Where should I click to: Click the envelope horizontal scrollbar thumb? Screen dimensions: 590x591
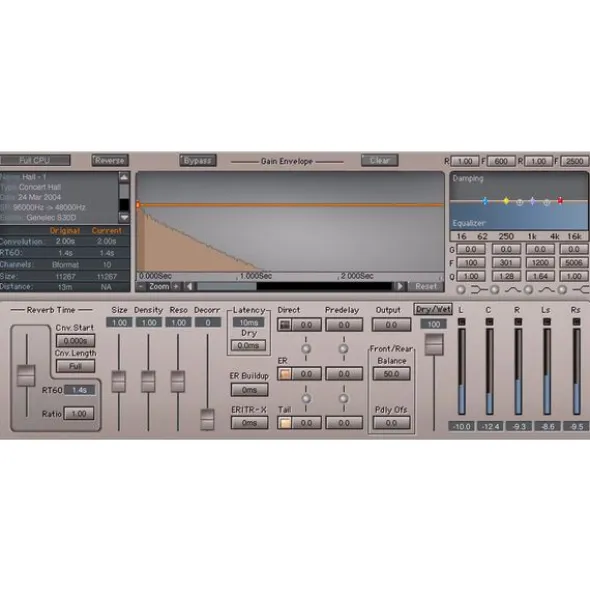point(227,286)
